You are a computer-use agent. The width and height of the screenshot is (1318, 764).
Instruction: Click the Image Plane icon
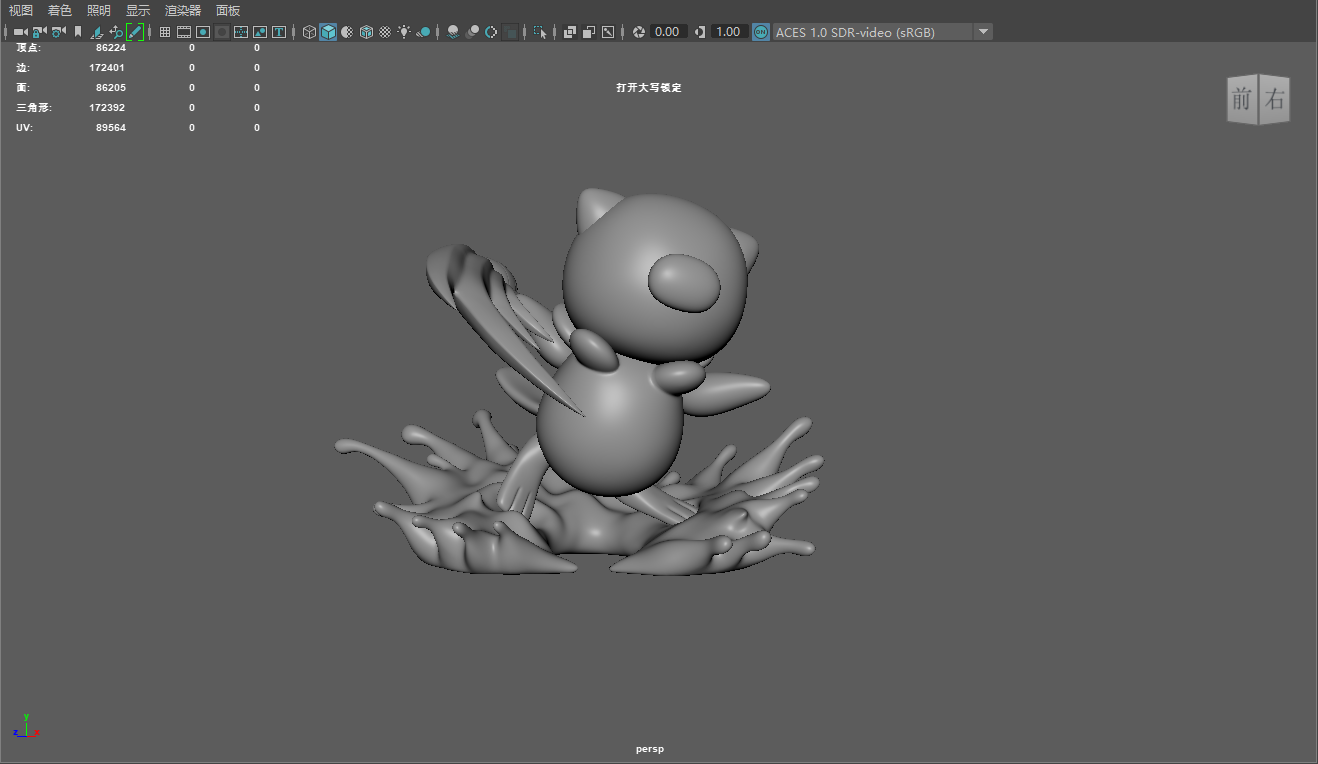point(97,32)
